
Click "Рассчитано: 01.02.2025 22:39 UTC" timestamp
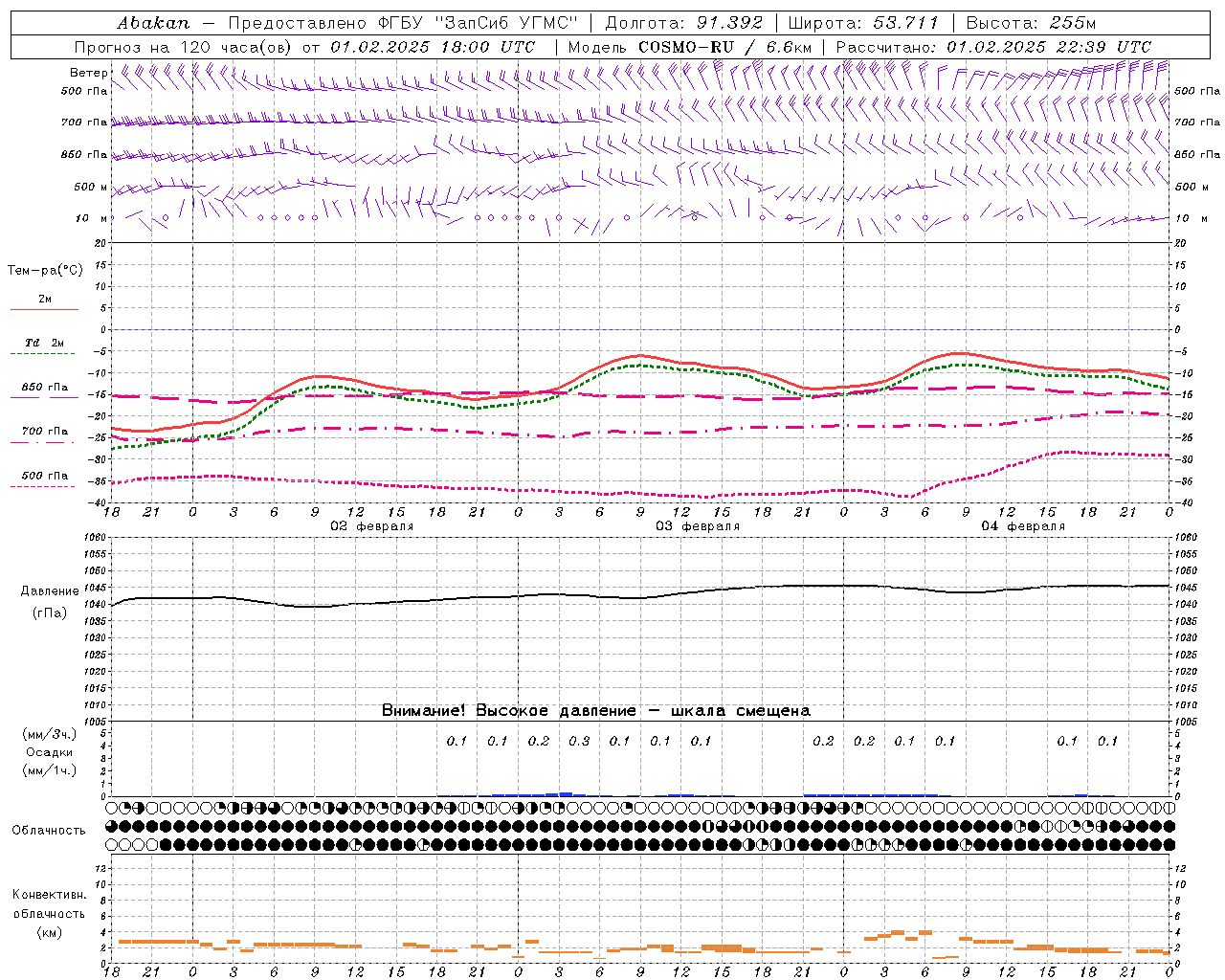pos(993,47)
